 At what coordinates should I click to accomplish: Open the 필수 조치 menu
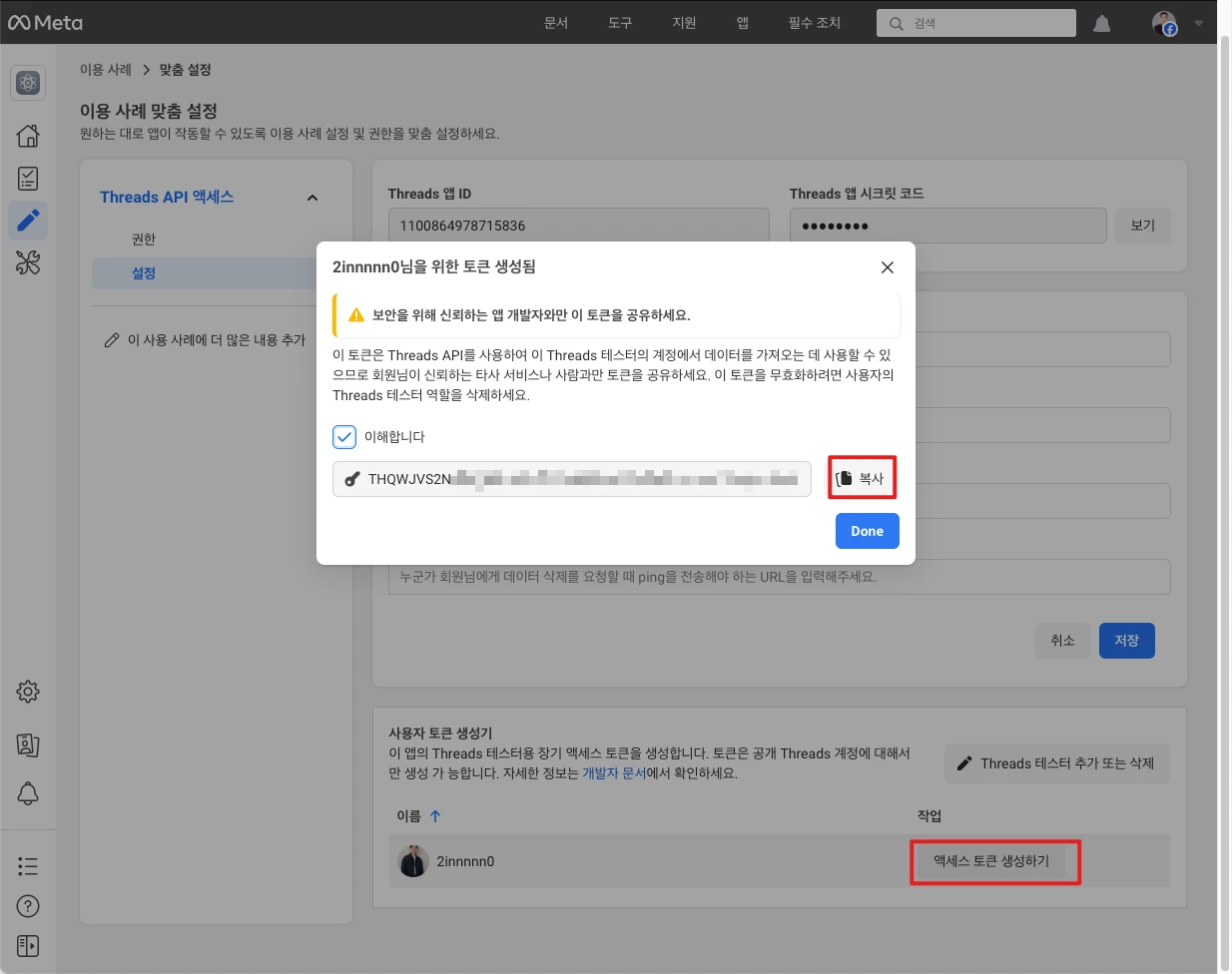(815, 23)
